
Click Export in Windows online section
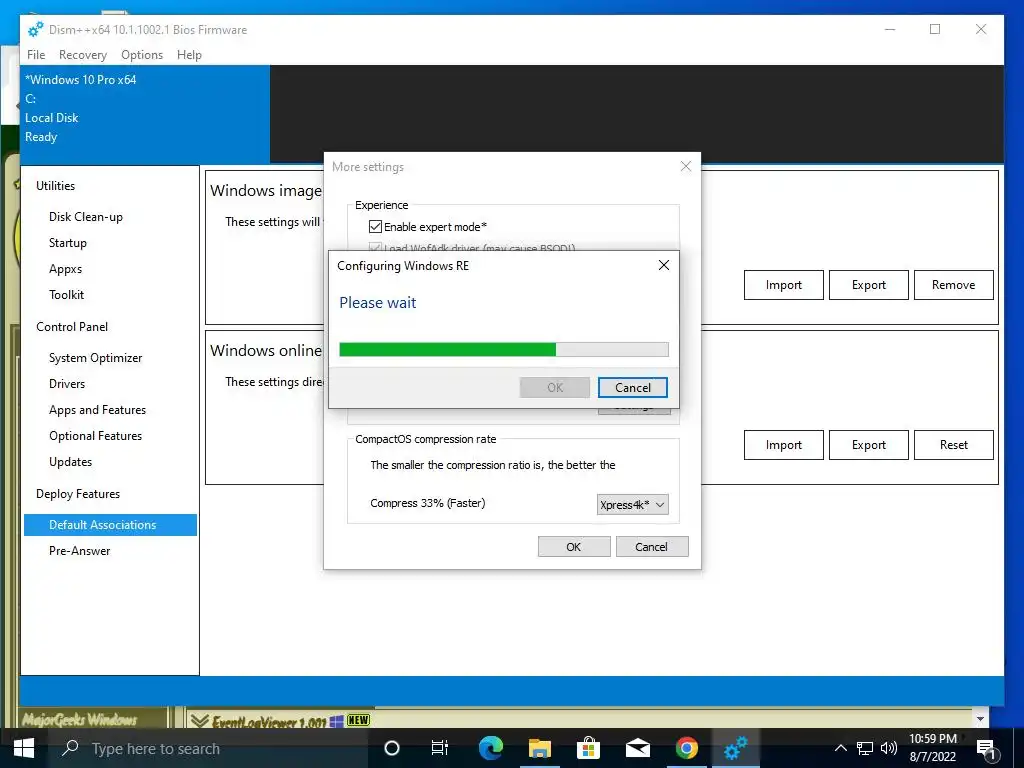869,445
